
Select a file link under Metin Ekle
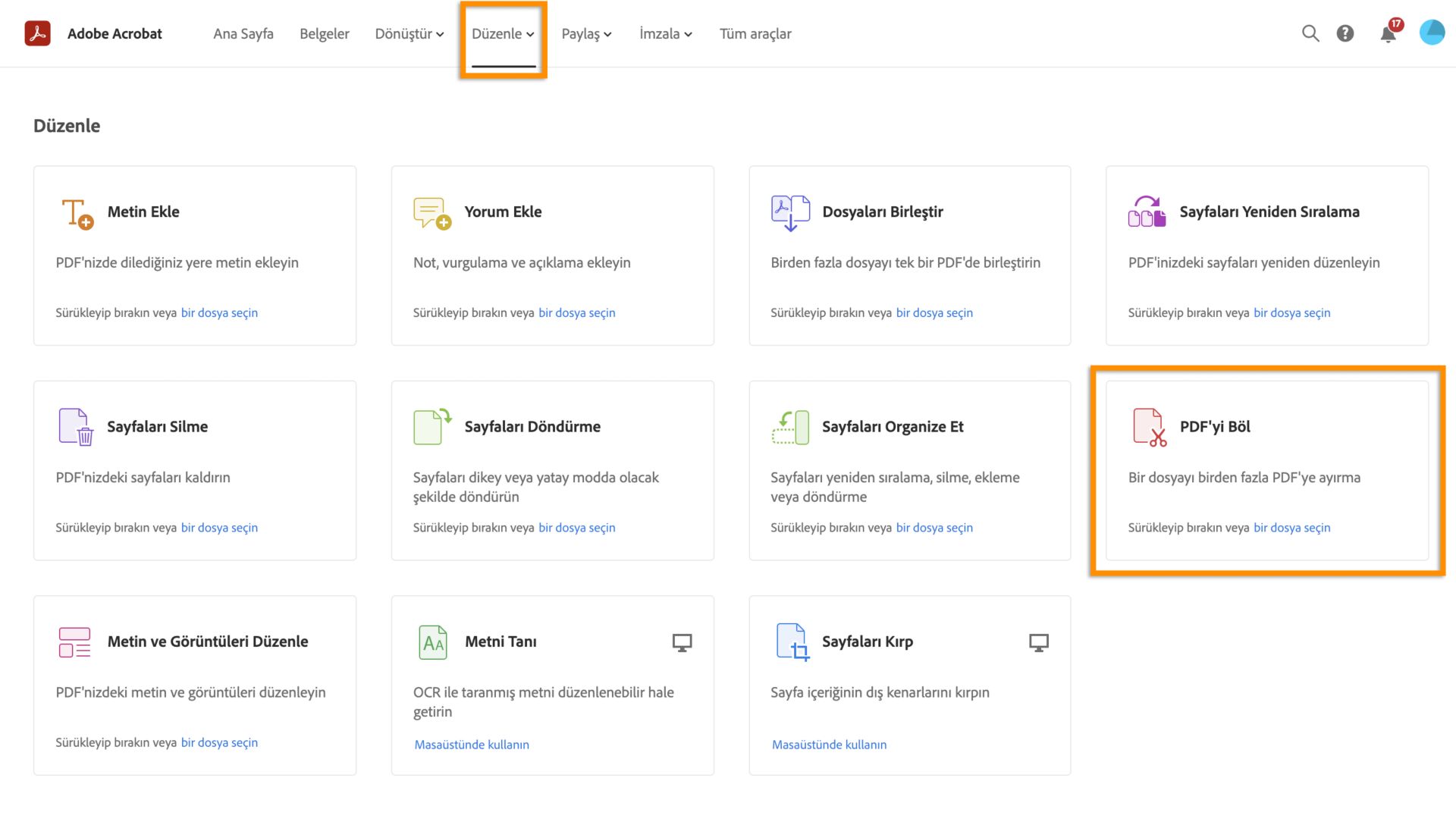click(219, 312)
